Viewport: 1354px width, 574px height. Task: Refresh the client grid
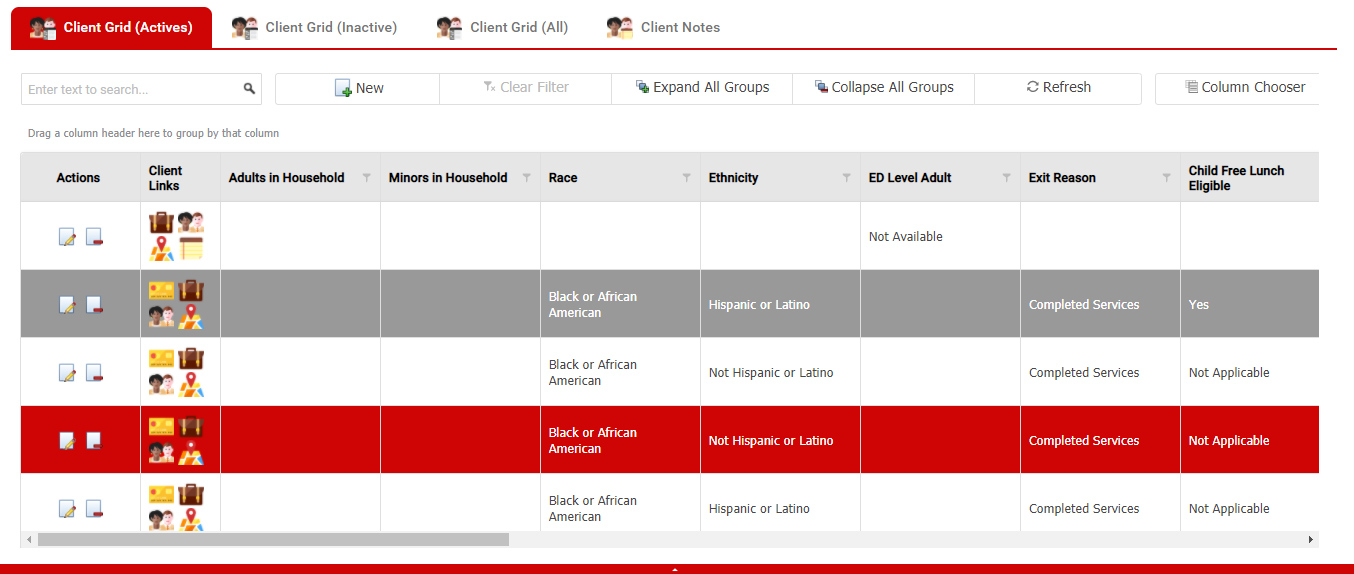1058,88
